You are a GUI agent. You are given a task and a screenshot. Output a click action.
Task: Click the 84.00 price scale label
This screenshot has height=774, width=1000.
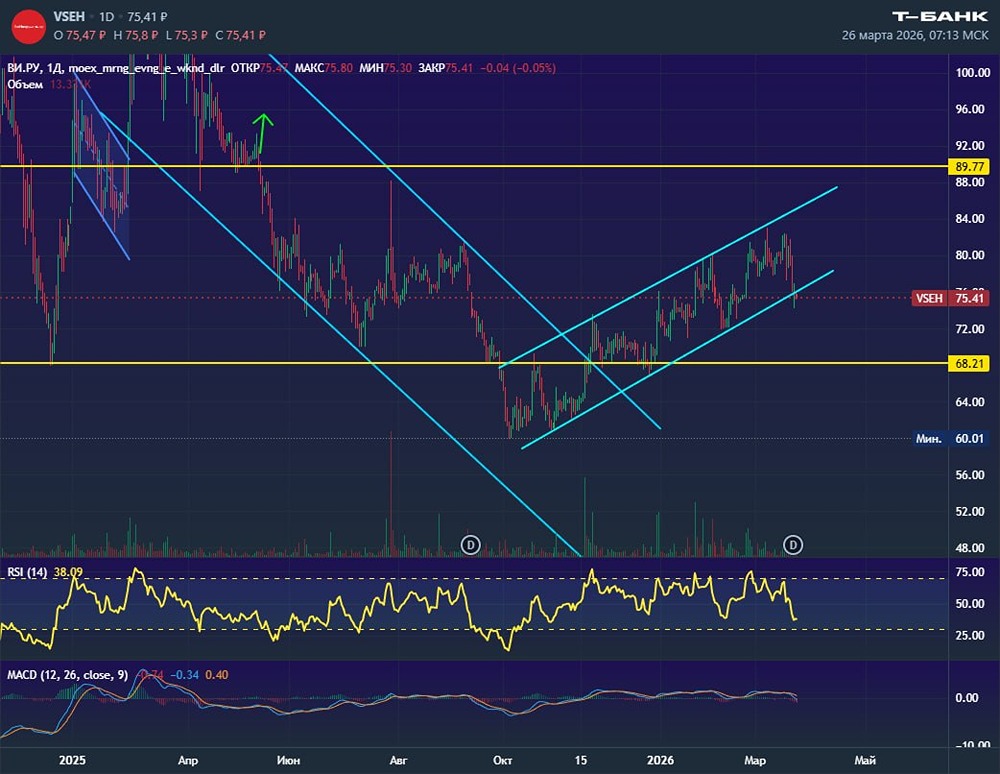point(970,219)
